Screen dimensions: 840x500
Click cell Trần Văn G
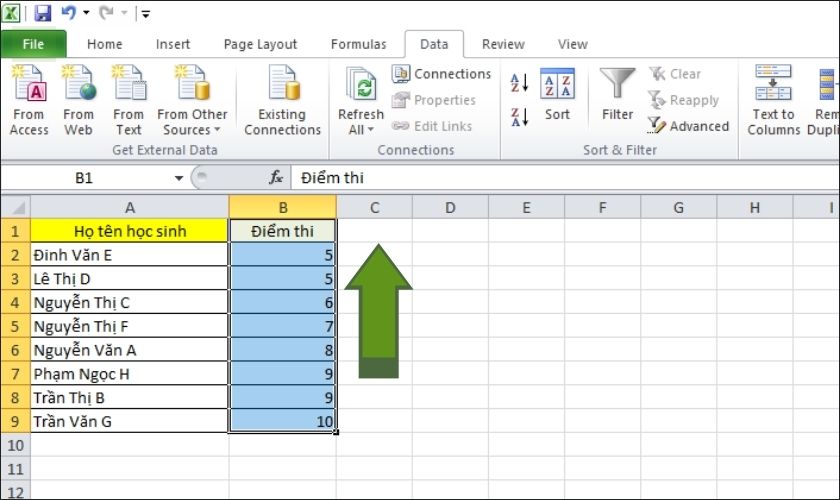pyautogui.click(x=130, y=421)
